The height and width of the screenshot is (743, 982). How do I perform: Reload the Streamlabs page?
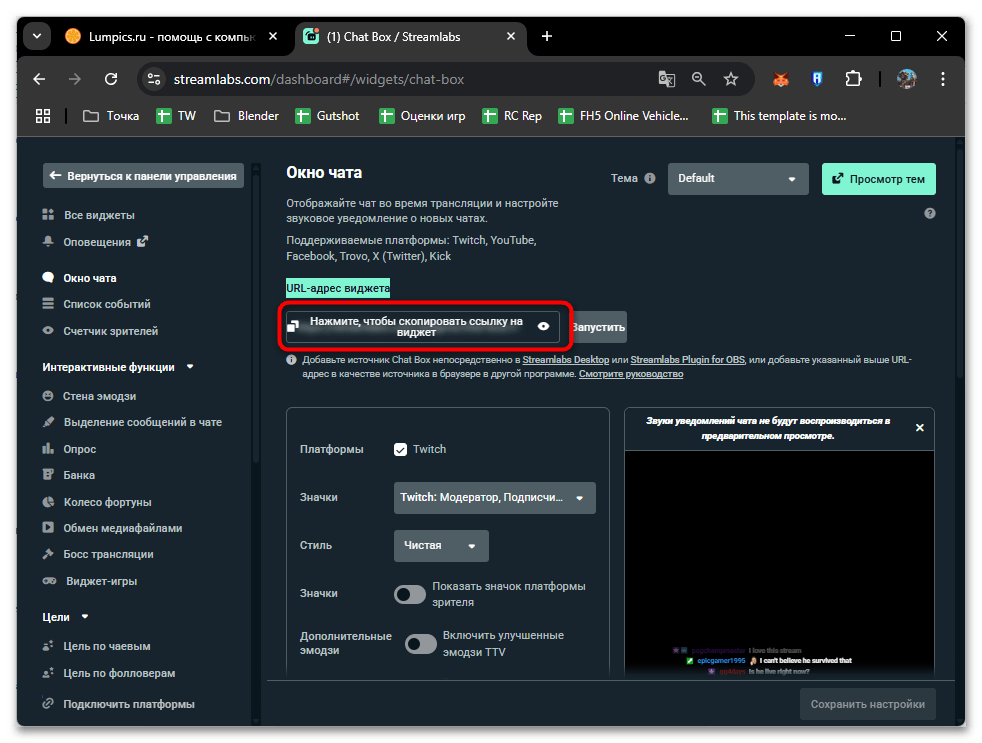(x=111, y=79)
